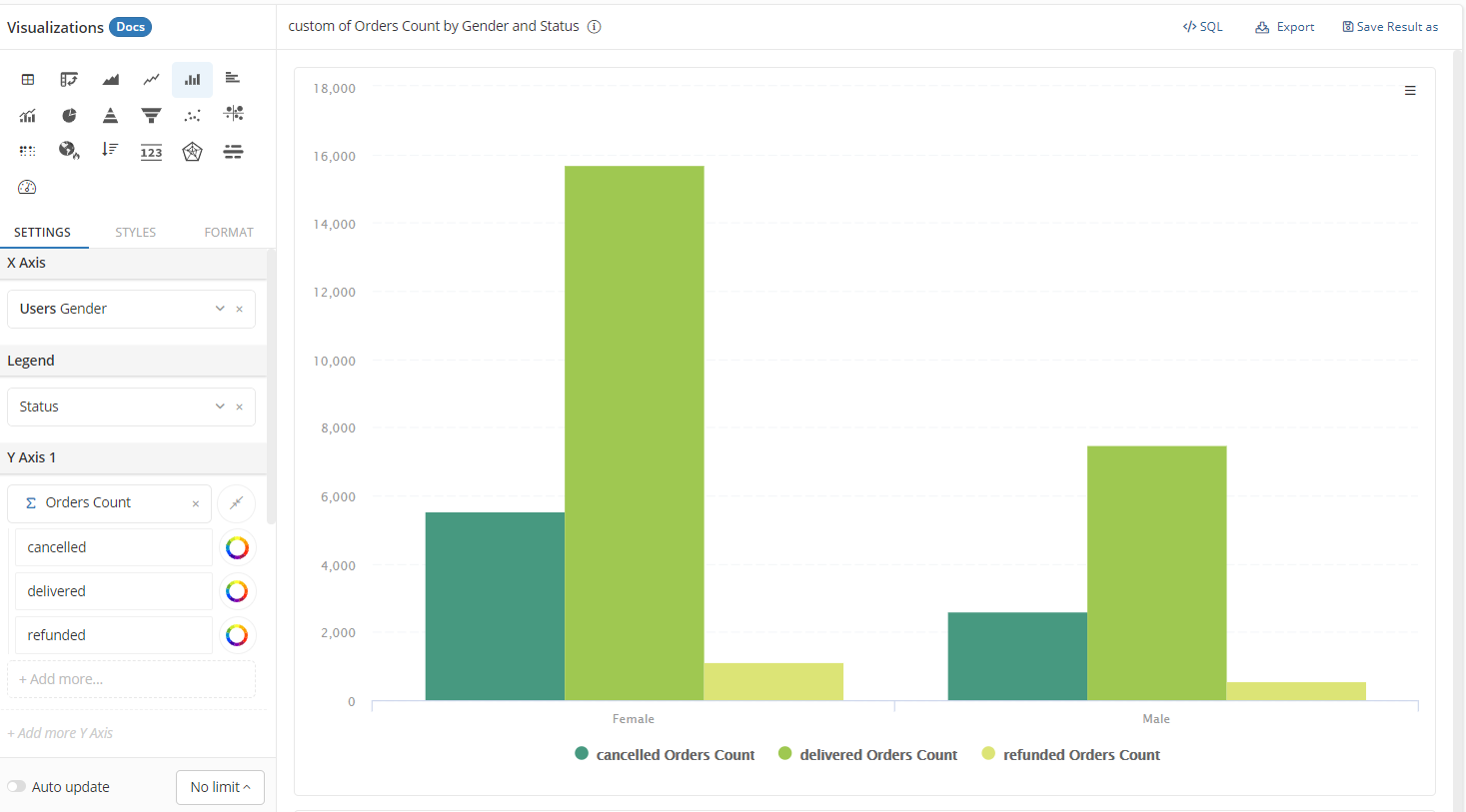Select the area chart visualization
The height and width of the screenshot is (812, 1466).
(x=110, y=79)
